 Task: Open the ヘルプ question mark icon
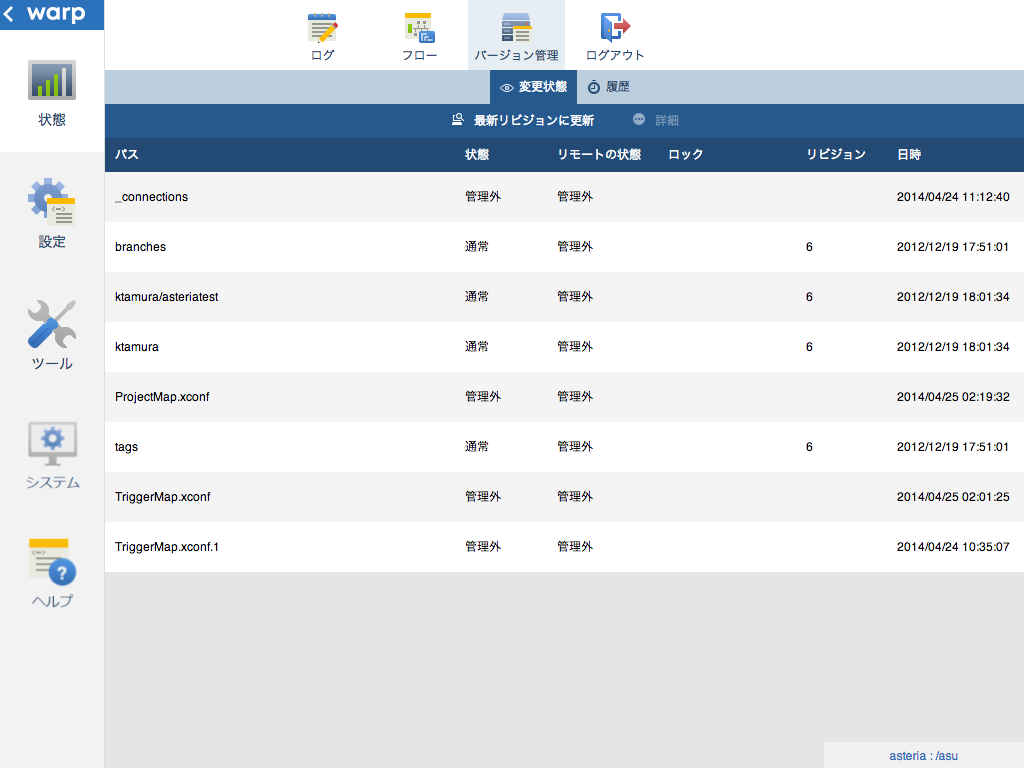pos(52,562)
